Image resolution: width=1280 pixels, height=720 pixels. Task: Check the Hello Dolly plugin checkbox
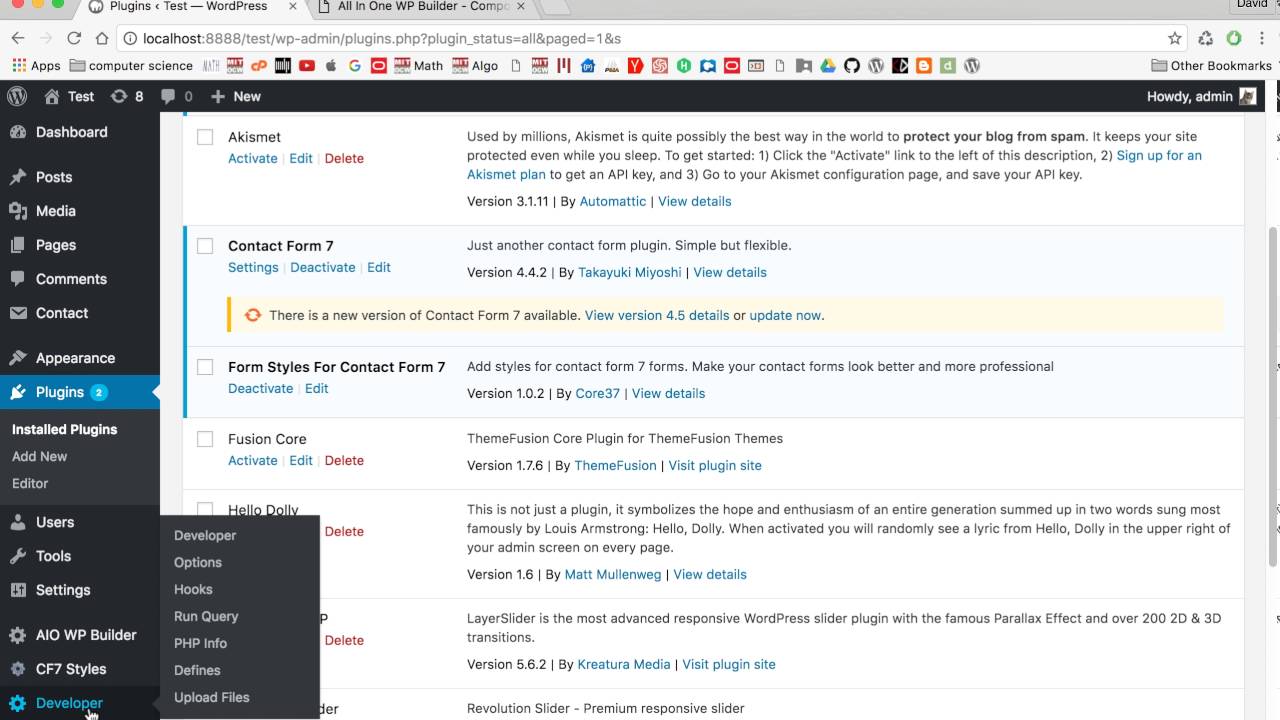coord(205,509)
